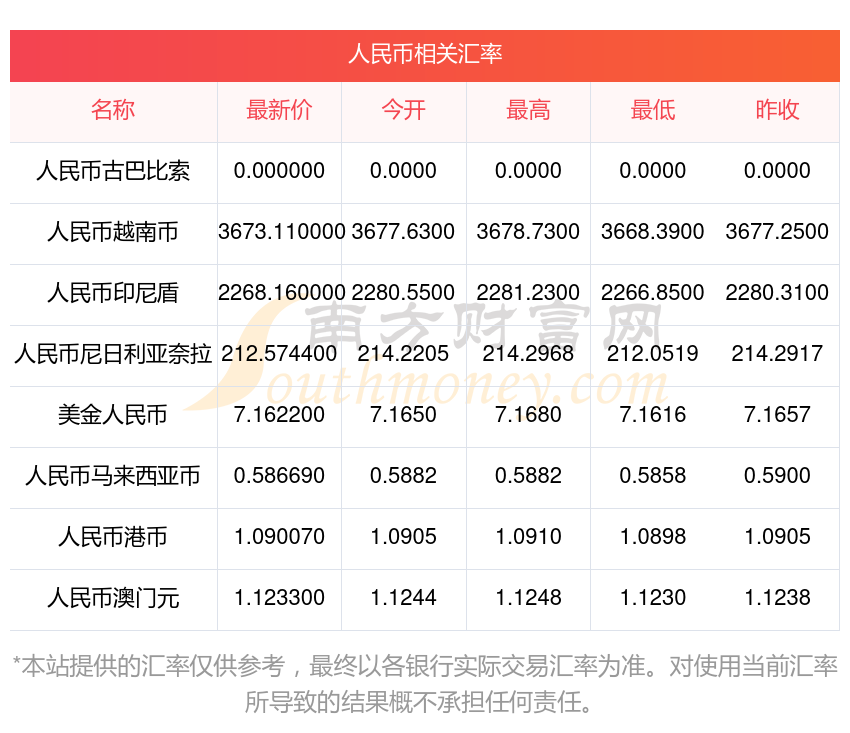Screen dimensions: 850x733
Task: Click the 美金人民币 row name
Action: [x=113, y=415]
